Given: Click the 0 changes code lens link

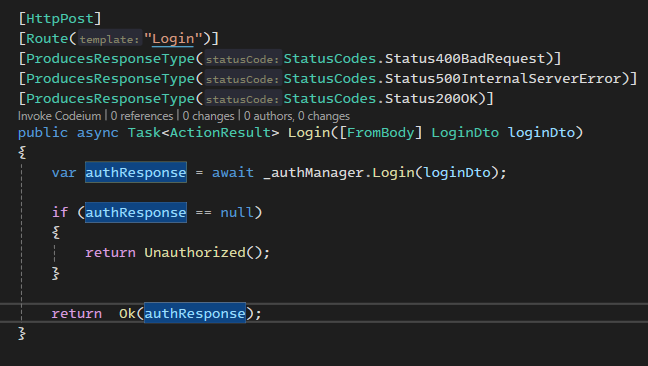Looking at the screenshot, I should click(208, 116).
